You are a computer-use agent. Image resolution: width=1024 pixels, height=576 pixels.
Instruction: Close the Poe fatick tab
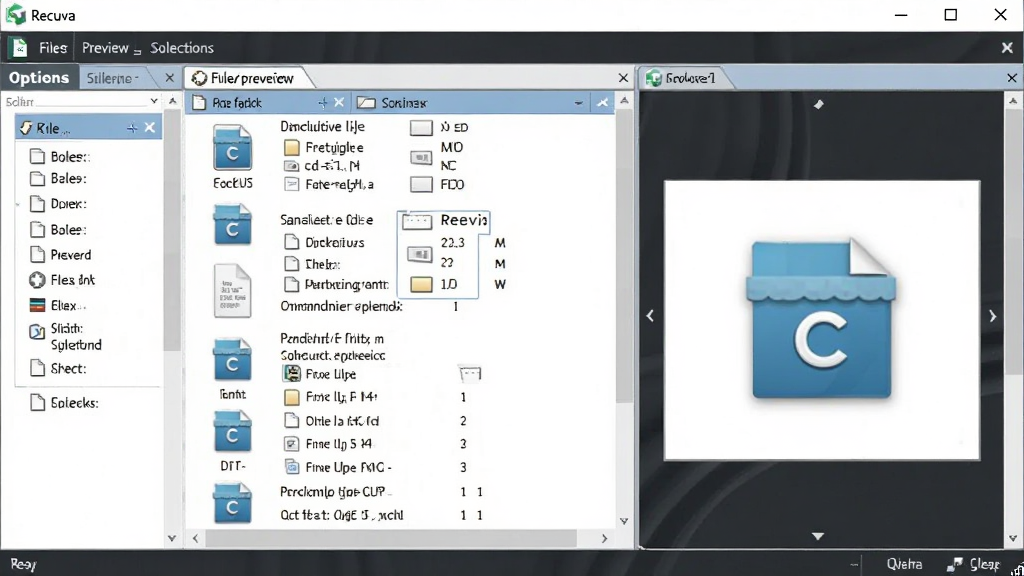point(339,103)
